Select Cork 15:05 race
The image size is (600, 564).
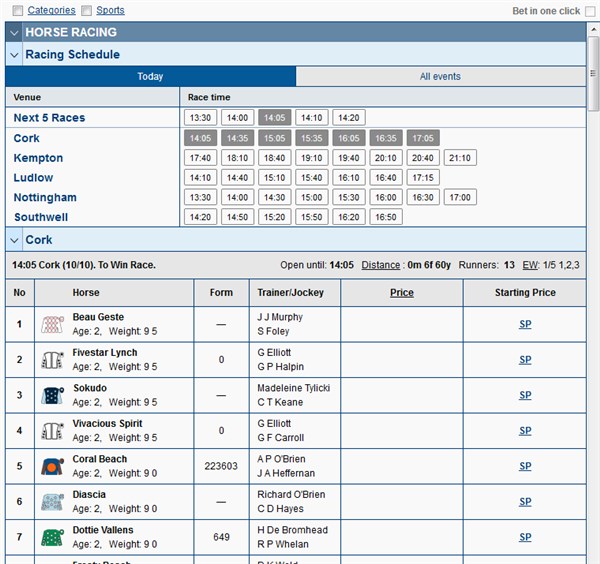(x=275, y=138)
